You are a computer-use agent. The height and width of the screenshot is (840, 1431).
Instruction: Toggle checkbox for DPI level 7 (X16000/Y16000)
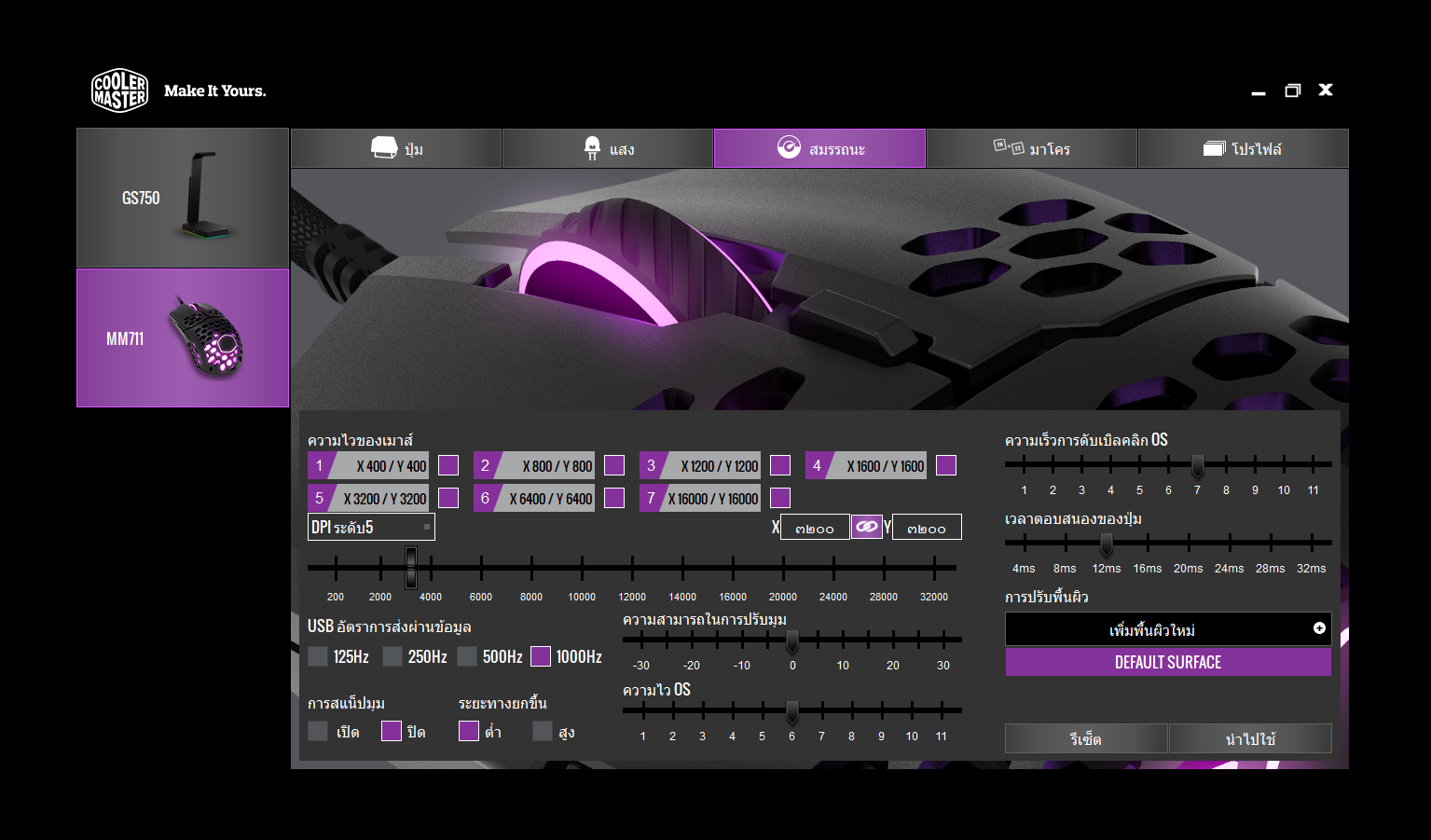(780, 498)
